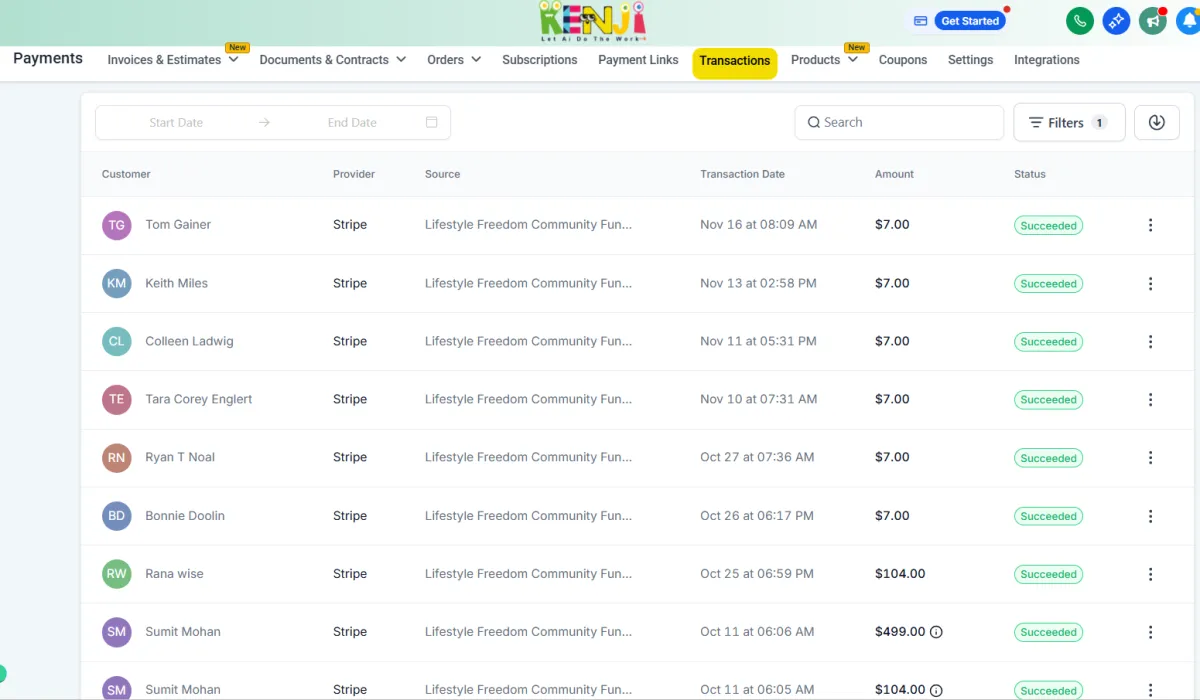Click Stripe provider in Colleen Ladwig row
The image size is (1200, 700).
[350, 341]
